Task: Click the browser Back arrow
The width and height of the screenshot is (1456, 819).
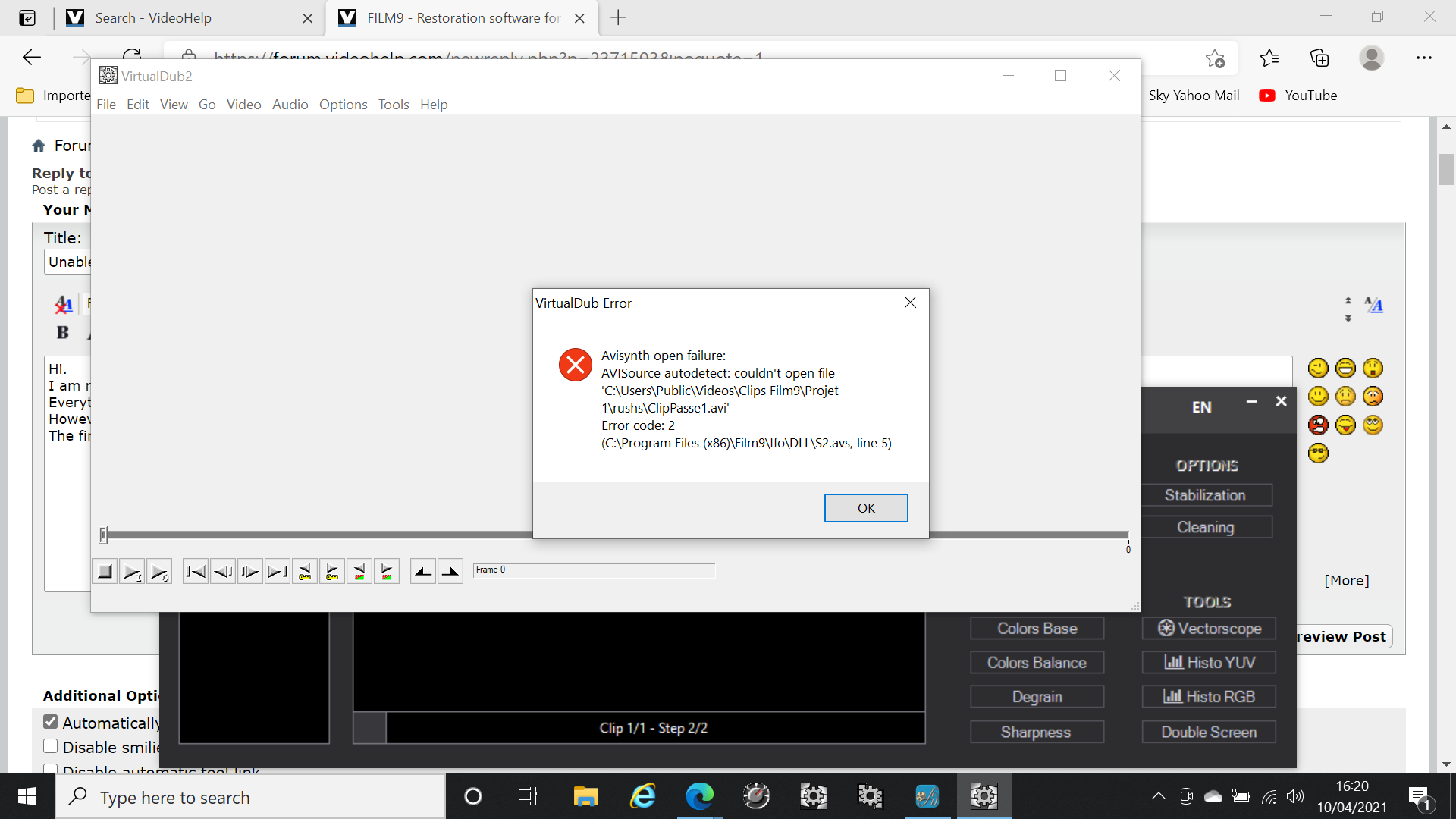Action: coord(32,57)
